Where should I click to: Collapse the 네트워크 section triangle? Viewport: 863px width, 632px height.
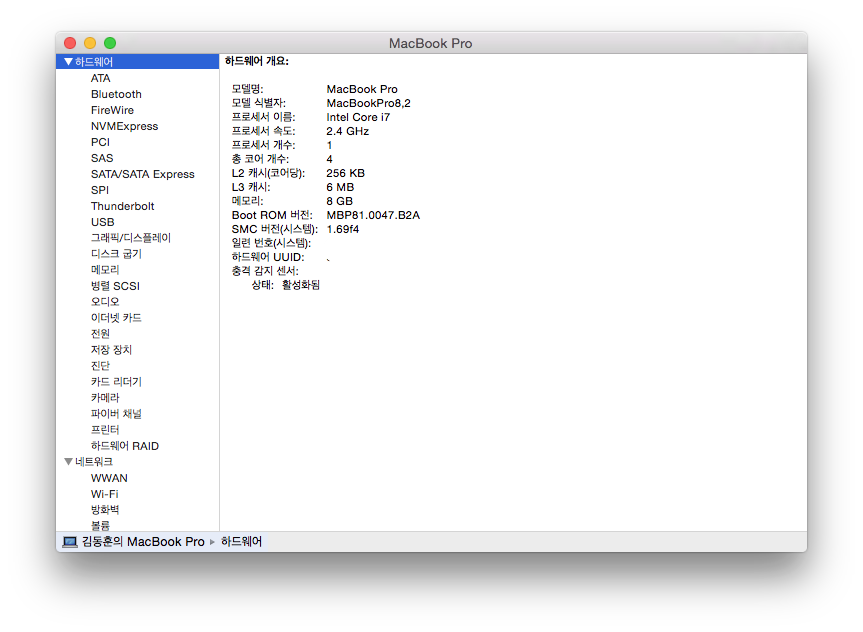(x=68, y=462)
